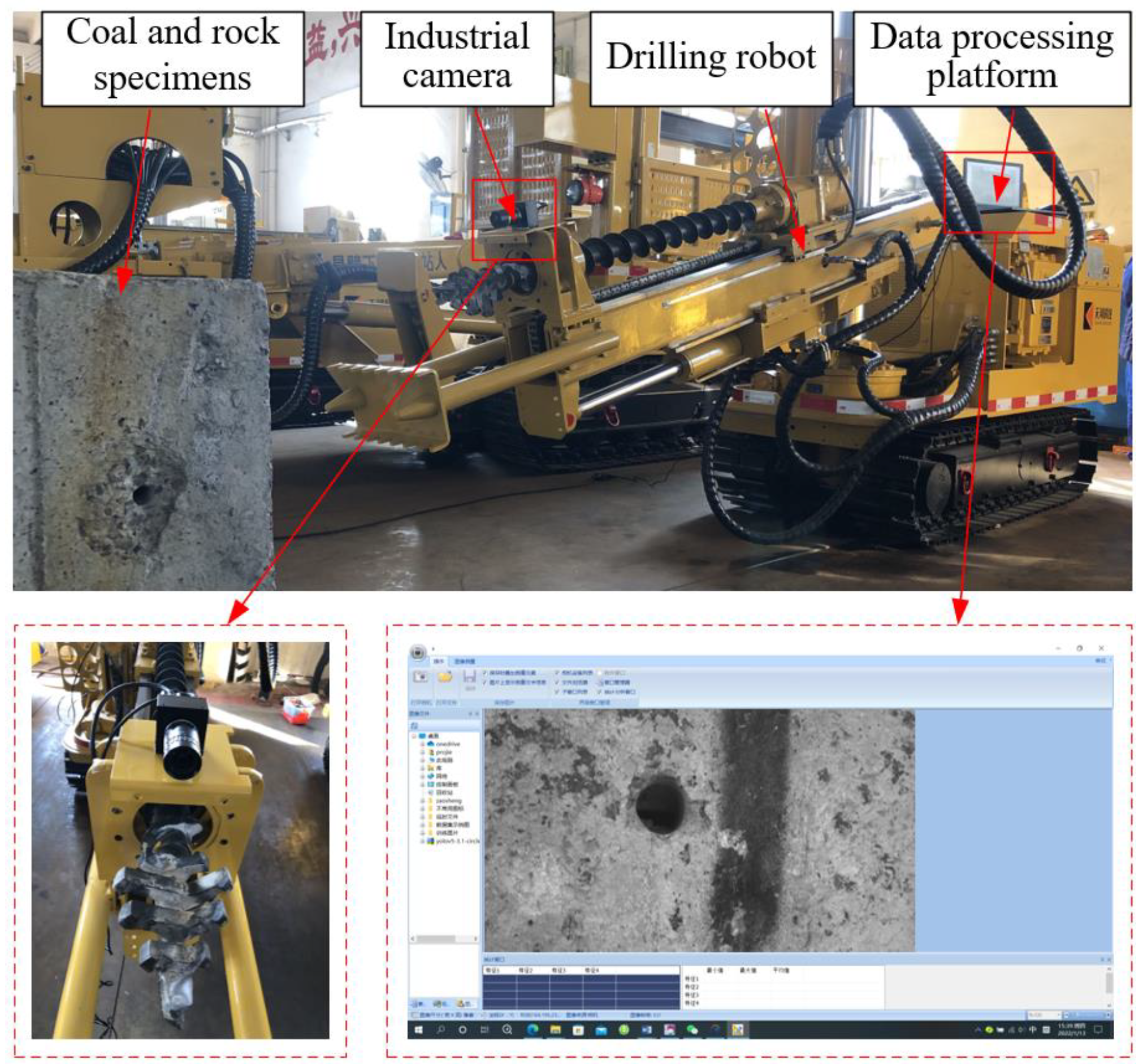
Task: Select the first ribbon tab
Action: pyautogui.click(x=439, y=661)
